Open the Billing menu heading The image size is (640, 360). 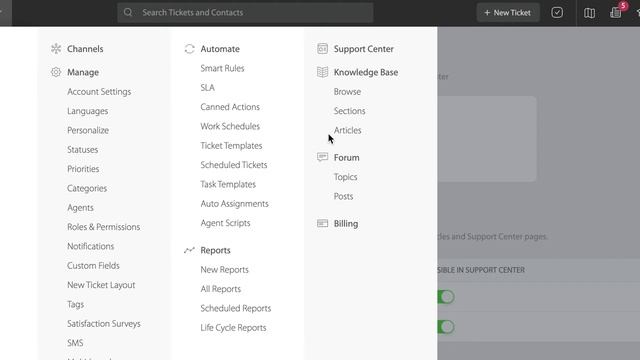tap(346, 224)
